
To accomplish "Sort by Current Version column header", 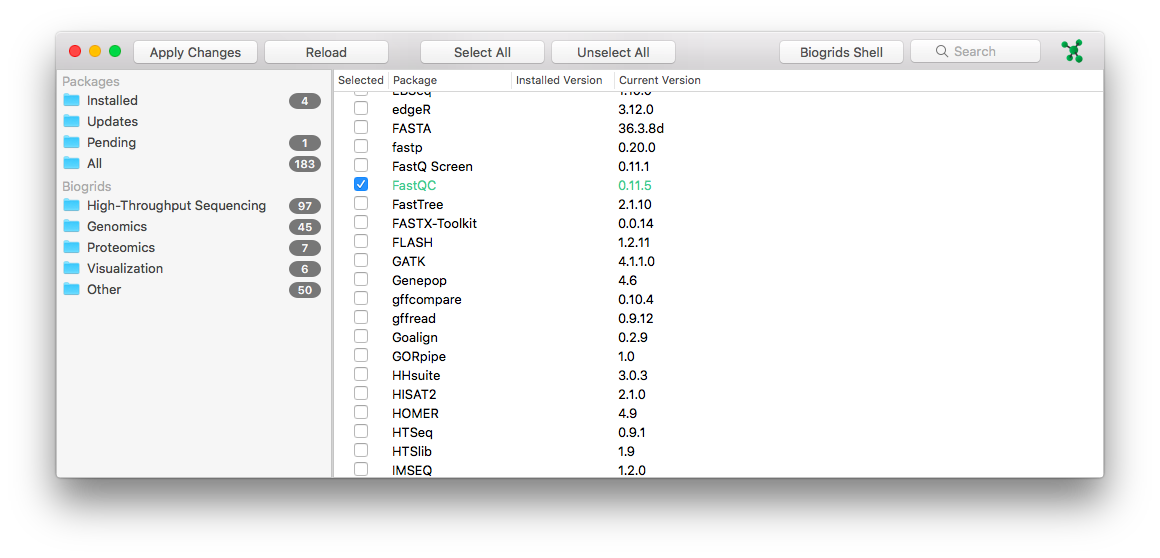I will (660, 80).
